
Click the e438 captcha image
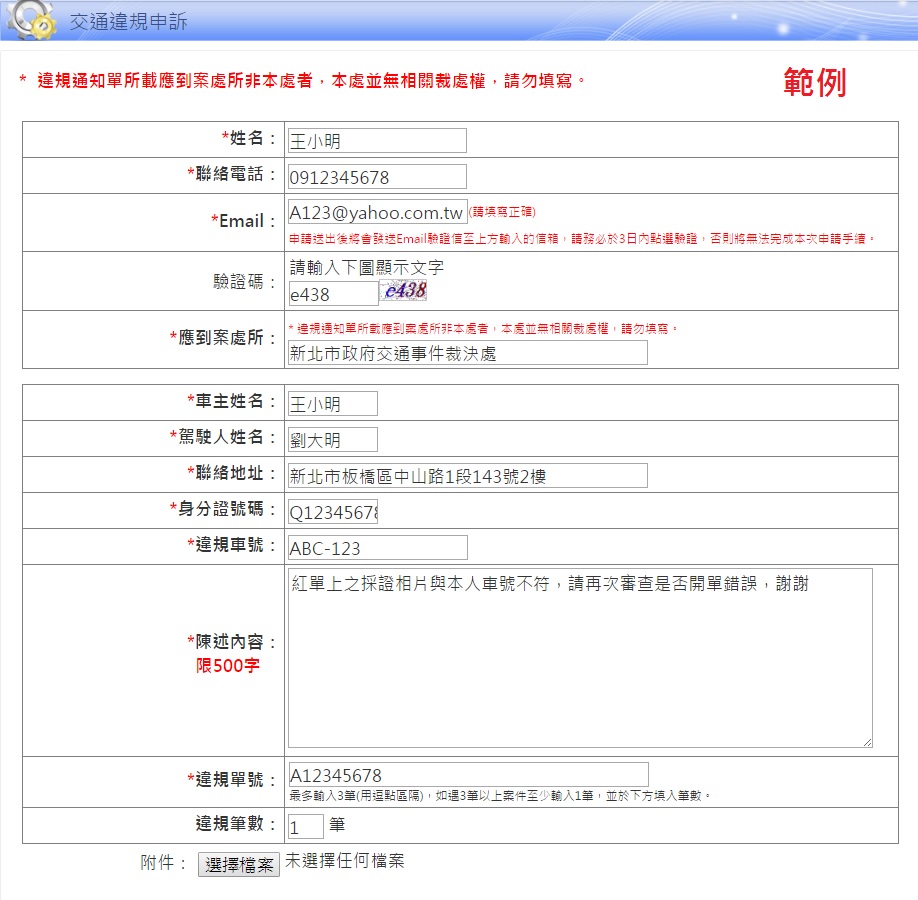[x=405, y=290]
